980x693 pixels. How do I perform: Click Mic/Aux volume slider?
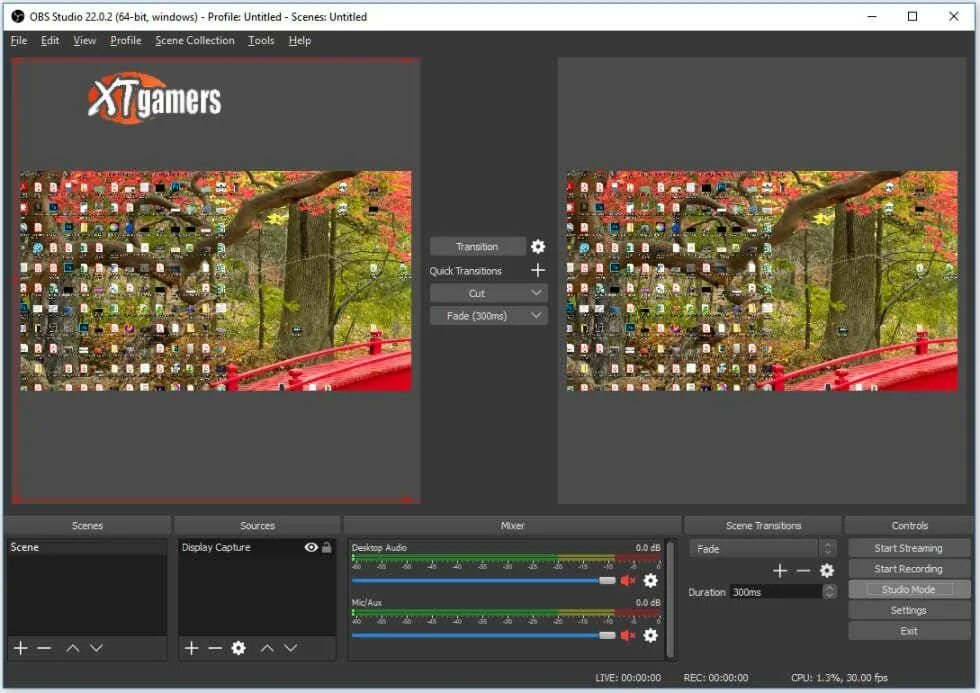[x=484, y=636]
